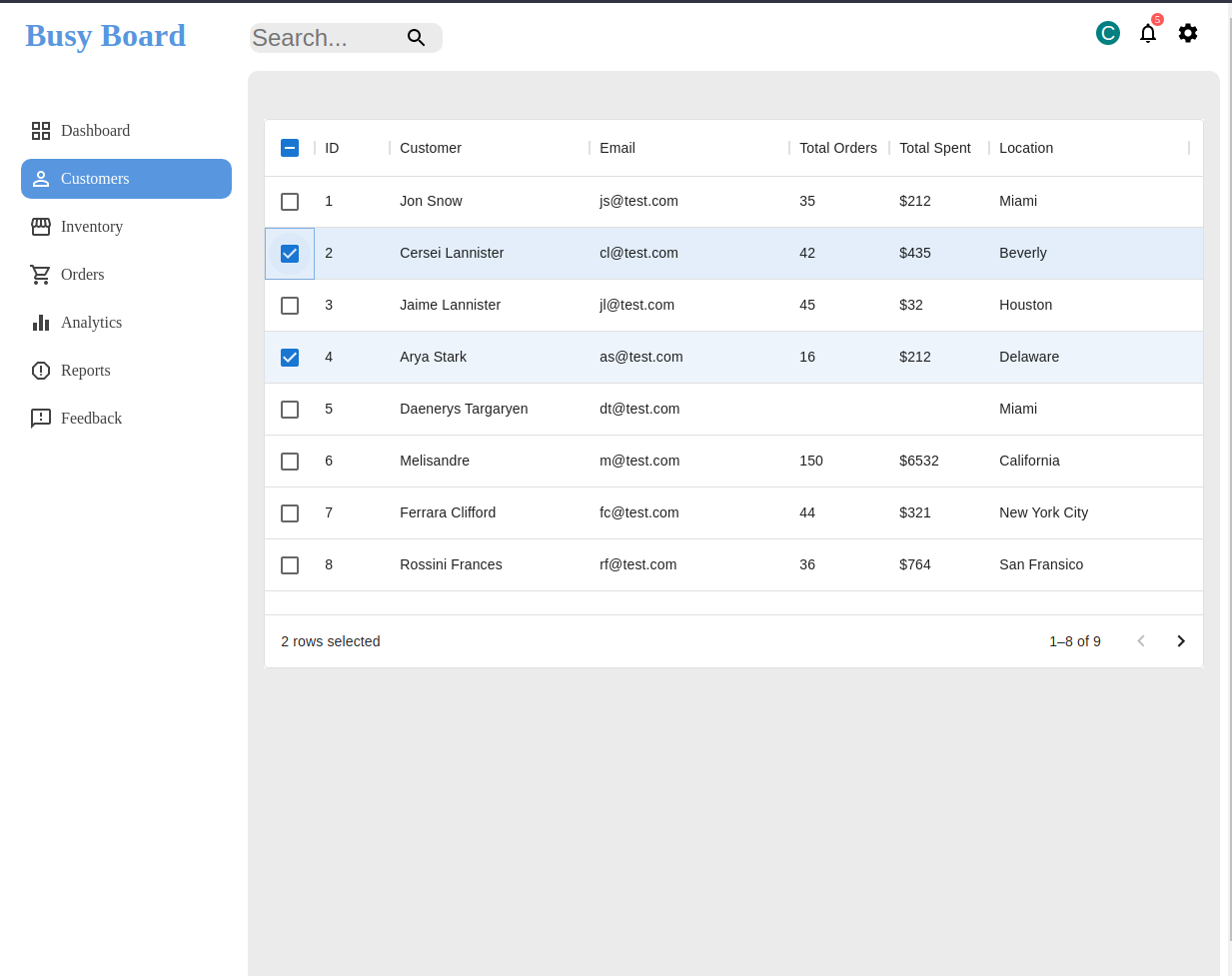Viewport: 1232px width, 976px height.
Task: Open the Dashboard section
Action: coord(95,131)
